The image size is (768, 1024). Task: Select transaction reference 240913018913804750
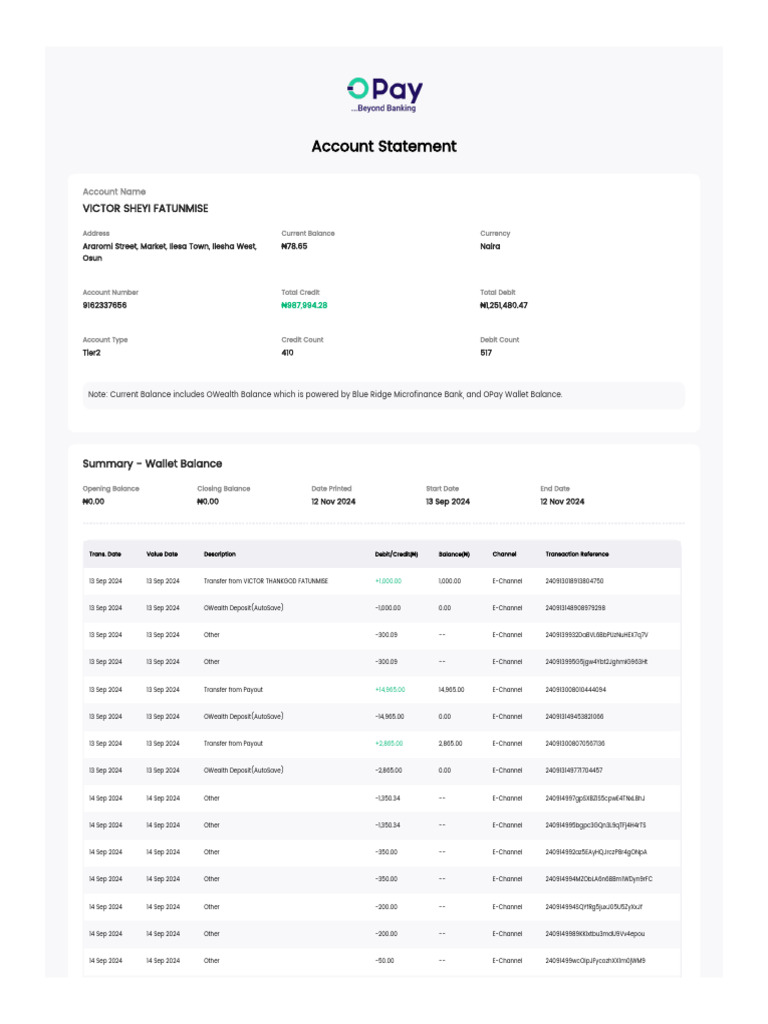coord(574,581)
